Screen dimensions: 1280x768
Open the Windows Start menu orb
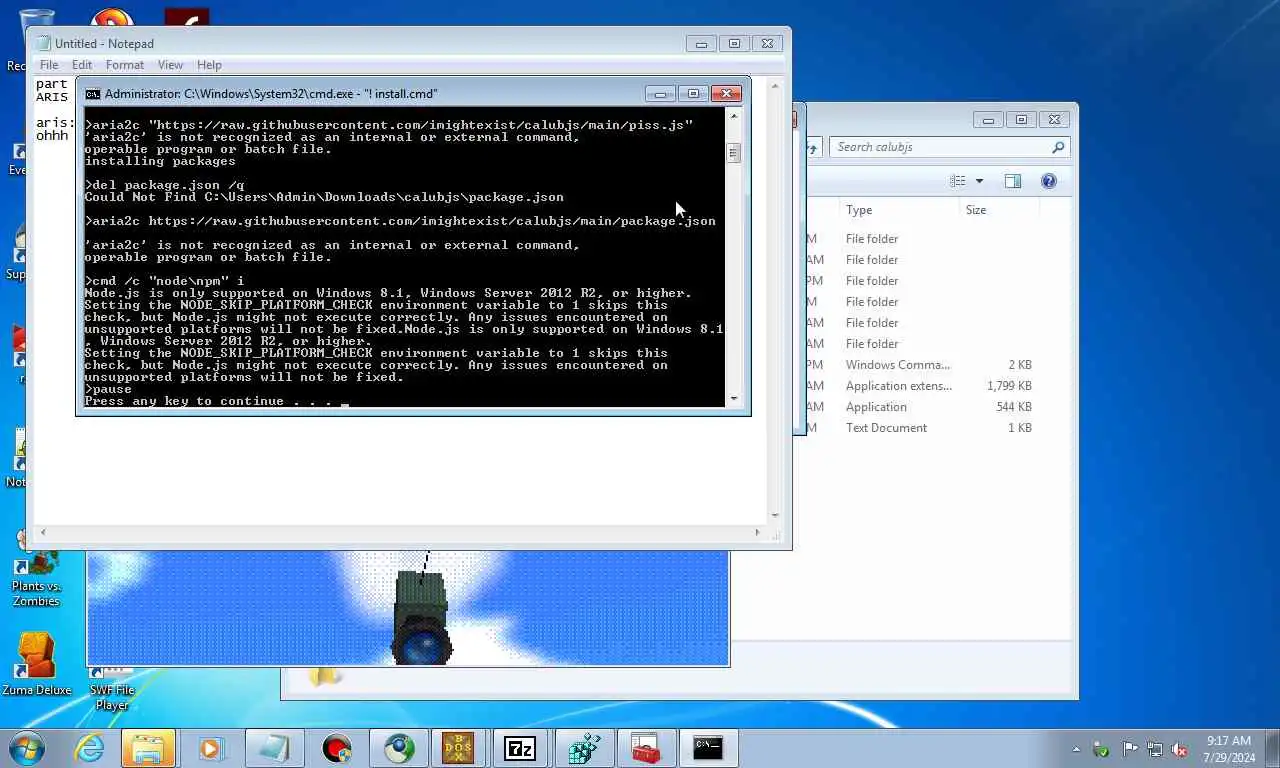coord(27,748)
